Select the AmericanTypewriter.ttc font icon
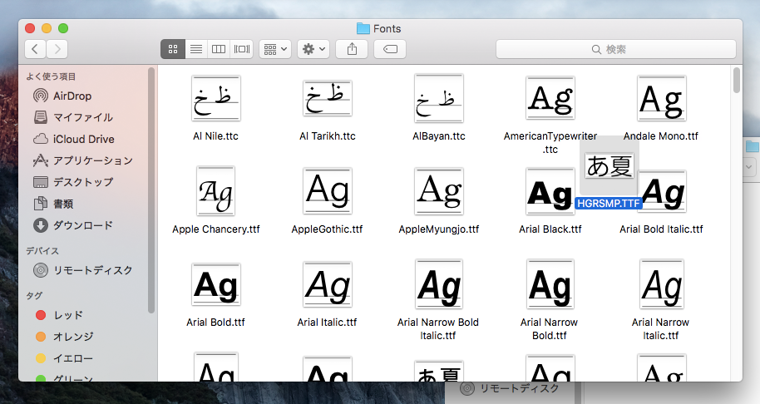760x404 pixels. pos(550,98)
